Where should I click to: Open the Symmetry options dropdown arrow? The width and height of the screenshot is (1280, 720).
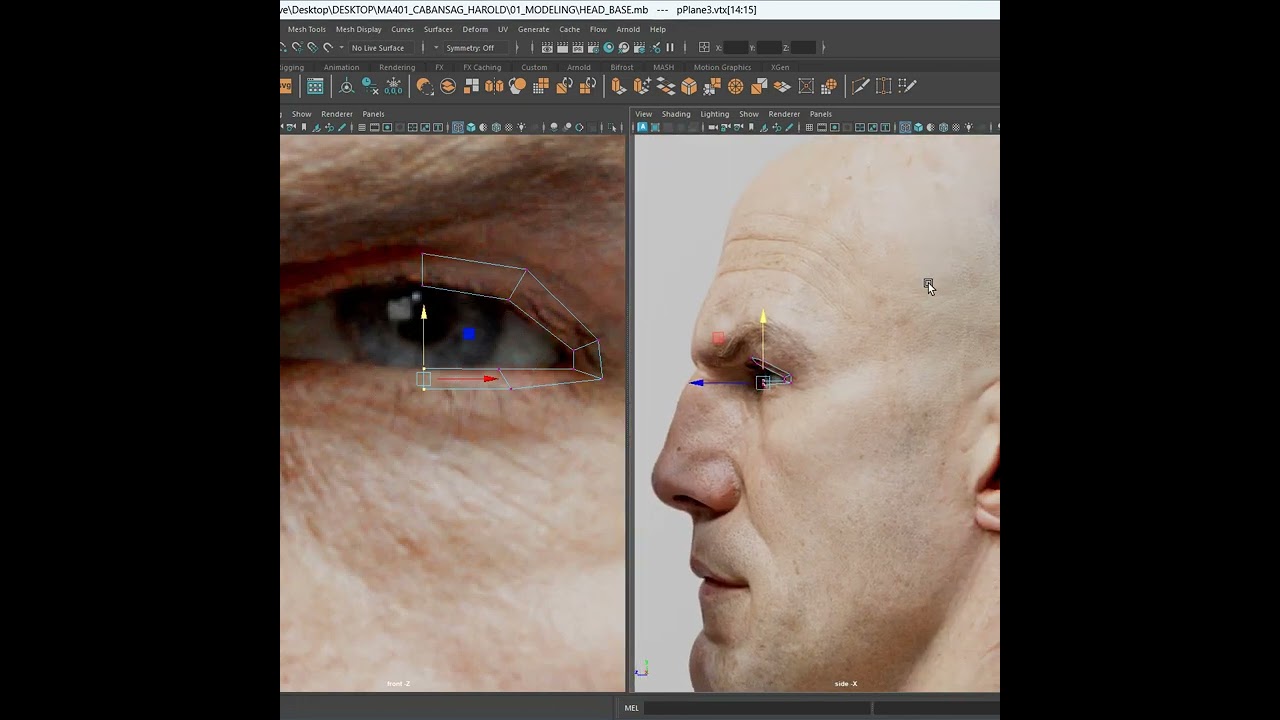(436, 47)
